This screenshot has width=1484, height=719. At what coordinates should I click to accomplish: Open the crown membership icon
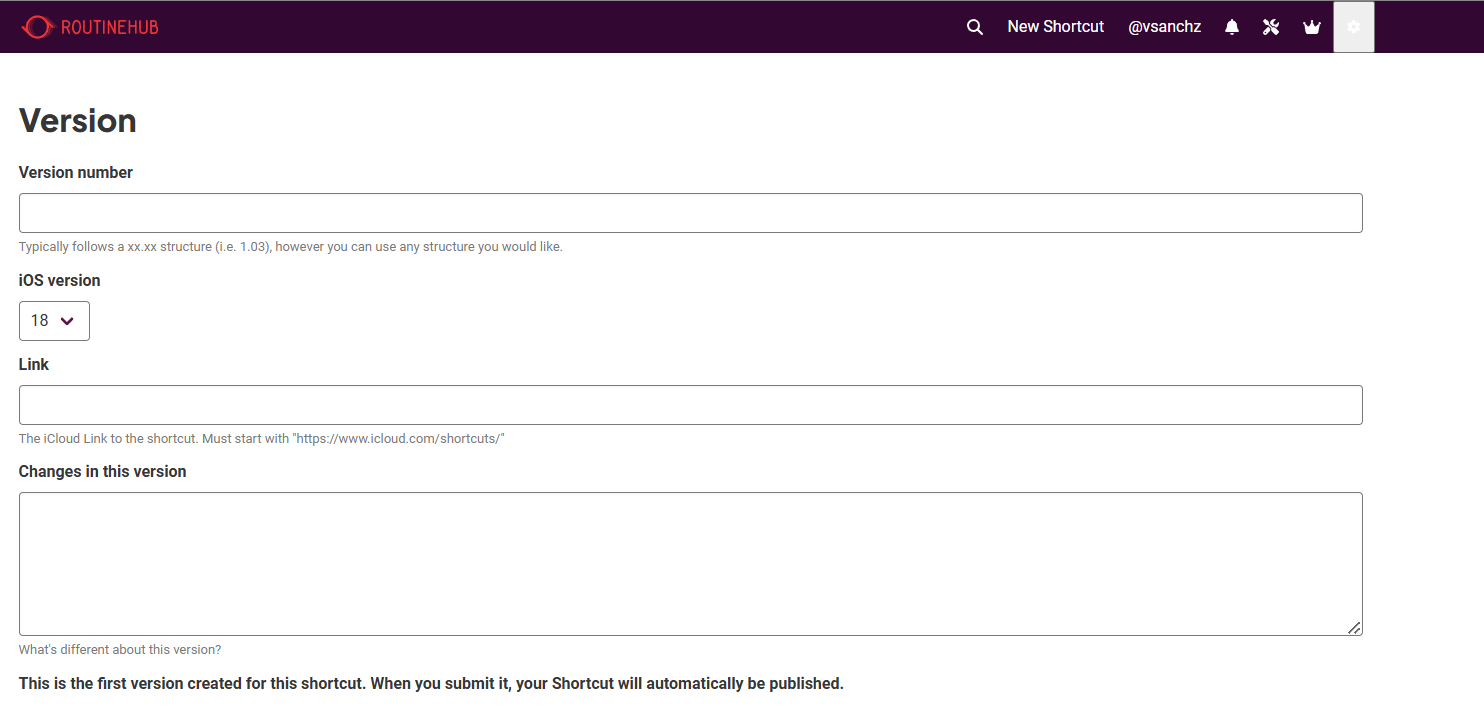[x=1312, y=27]
